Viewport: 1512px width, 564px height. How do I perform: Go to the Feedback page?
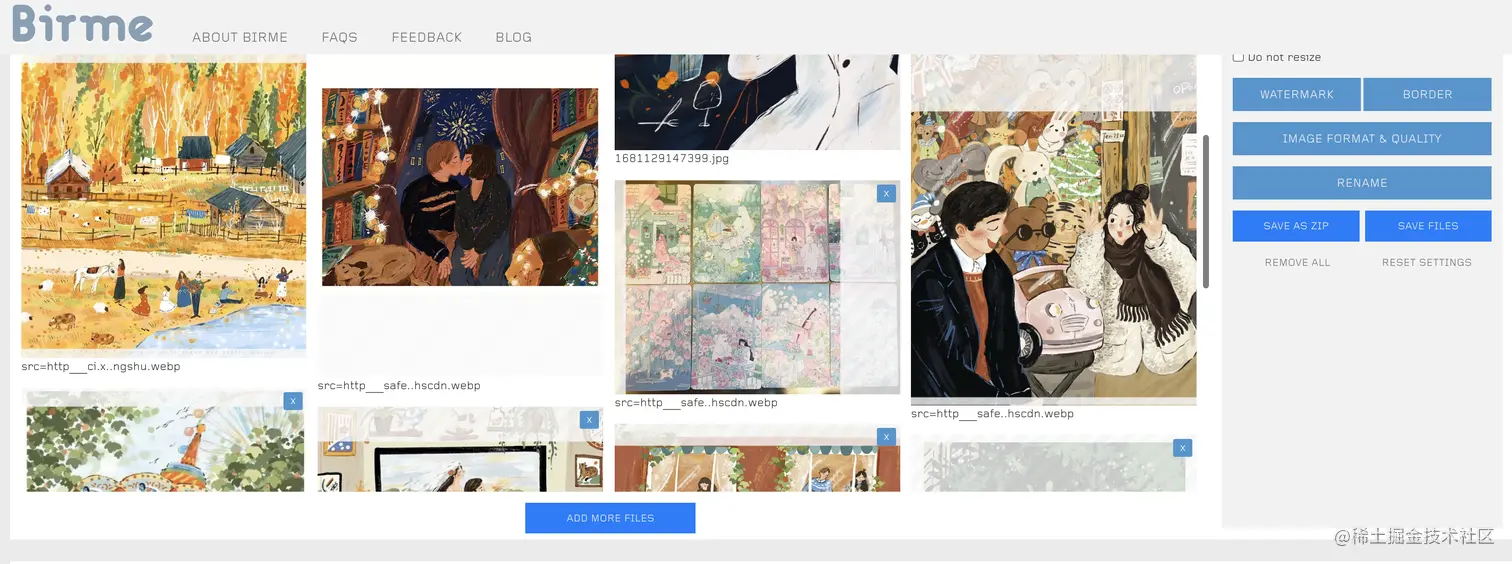click(x=427, y=37)
